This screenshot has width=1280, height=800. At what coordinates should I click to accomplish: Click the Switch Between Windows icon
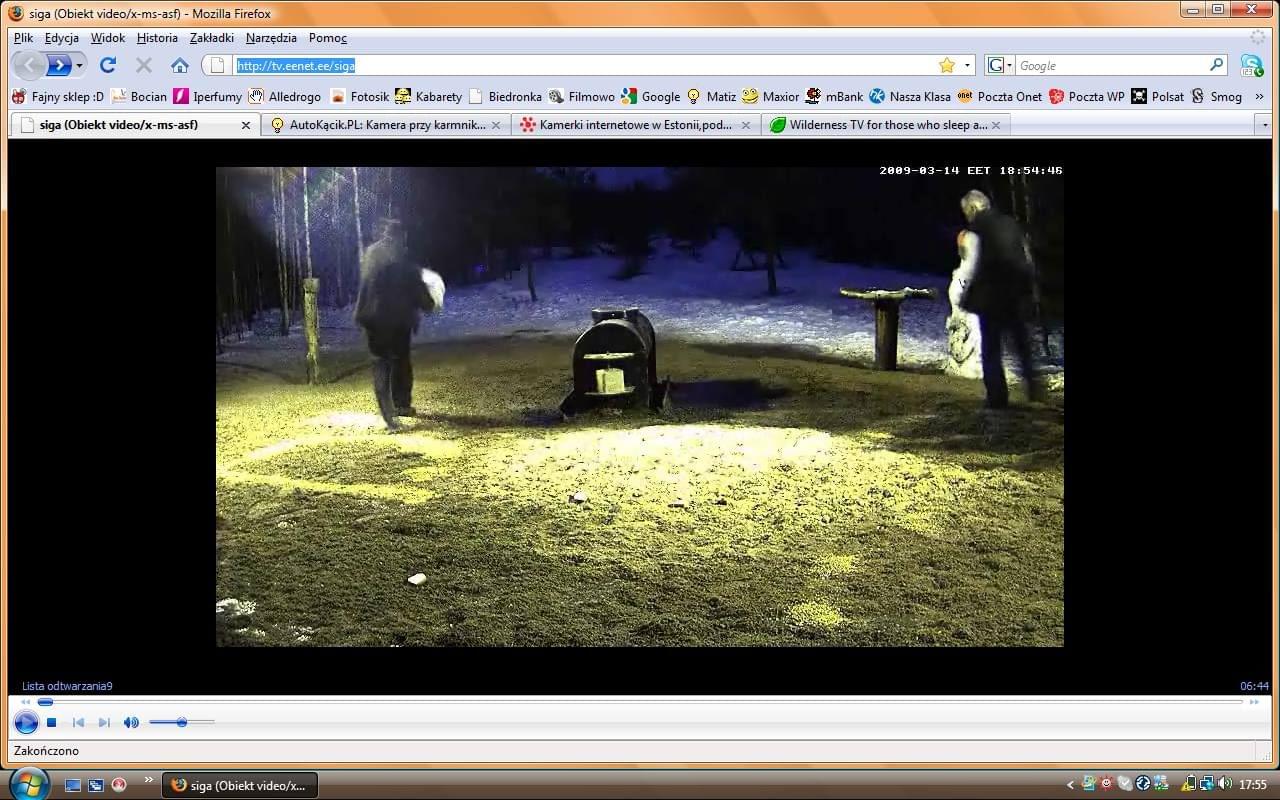[96, 785]
